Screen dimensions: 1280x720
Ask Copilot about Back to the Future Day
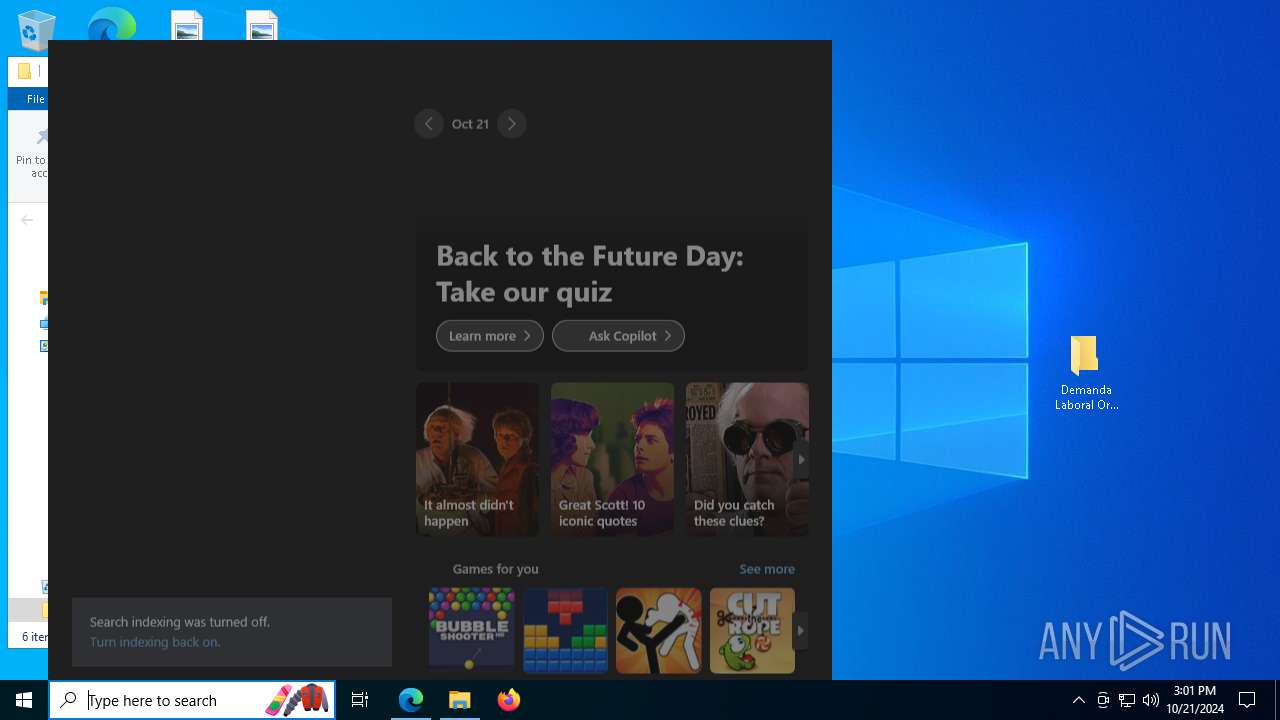618,336
